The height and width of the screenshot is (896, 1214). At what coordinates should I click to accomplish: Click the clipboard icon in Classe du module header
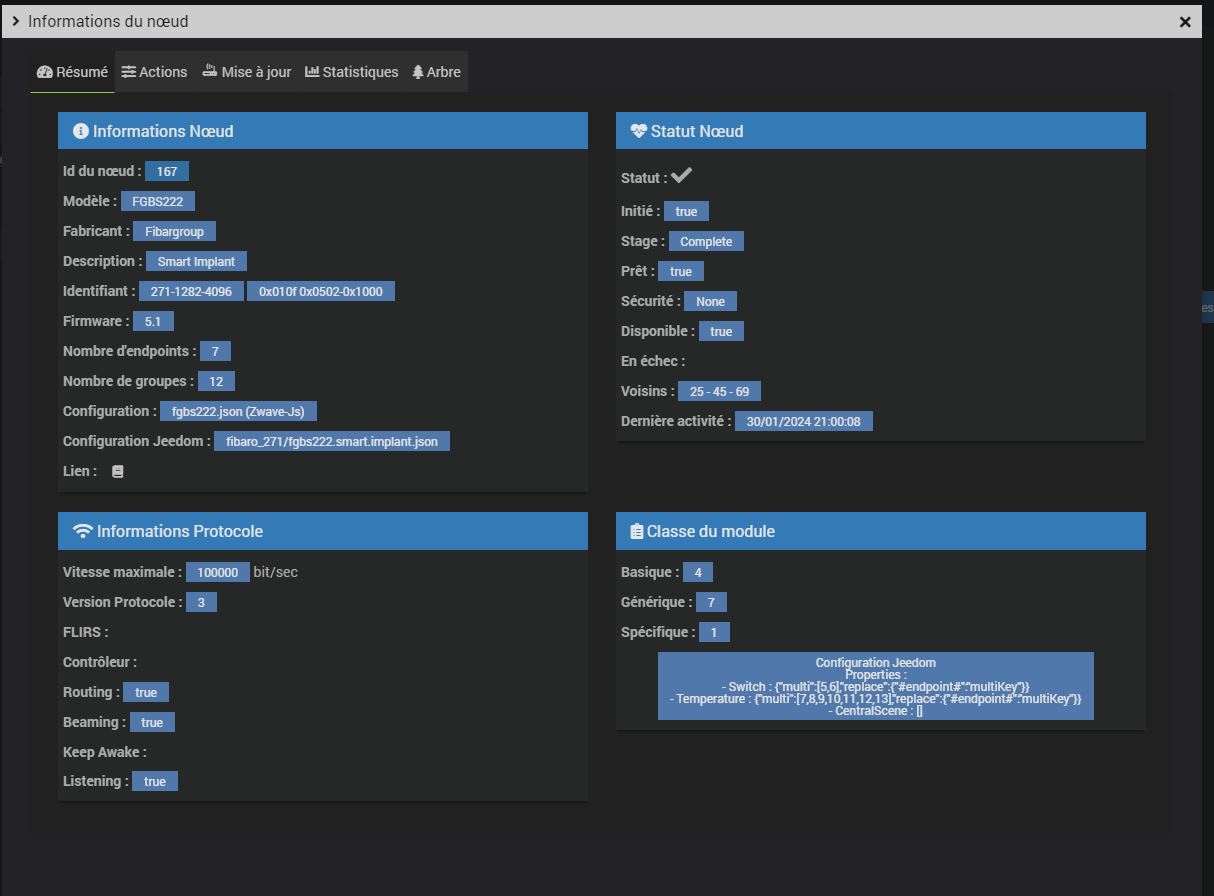[x=636, y=531]
